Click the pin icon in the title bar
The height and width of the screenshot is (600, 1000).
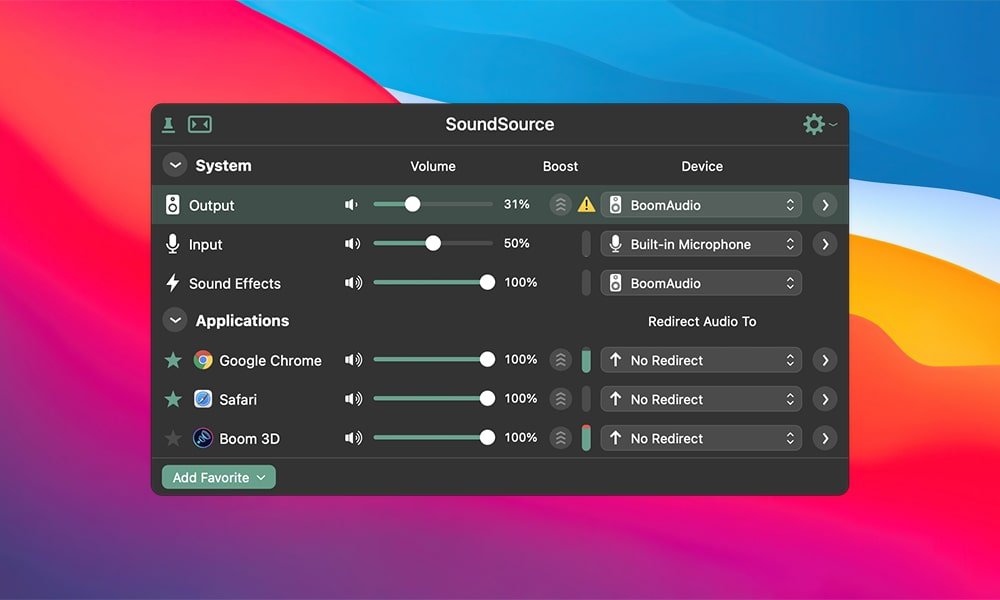coord(169,124)
